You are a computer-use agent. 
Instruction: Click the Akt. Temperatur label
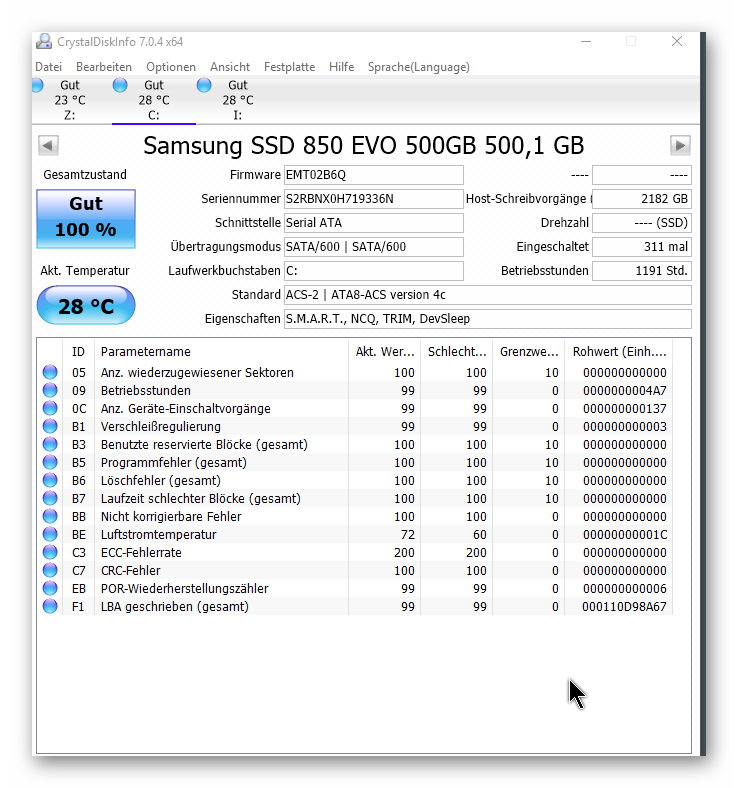(85, 271)
